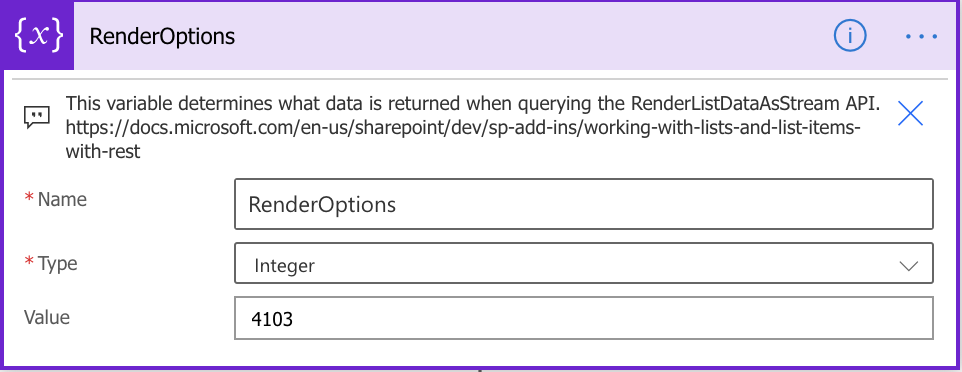Click into the Name field containing RenderOptions
Image resolution: width=962 pixels, height=372 pixels.
point(583,204)
